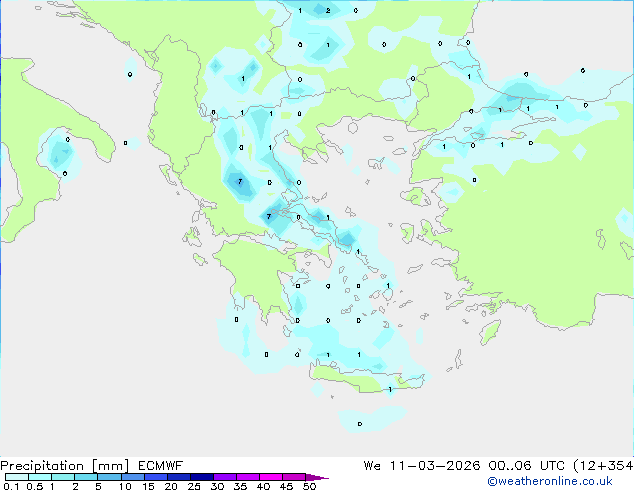Select the dark blue swatch between 20 and 25
This screenshot has height=490, width=634.
[179, 477]
